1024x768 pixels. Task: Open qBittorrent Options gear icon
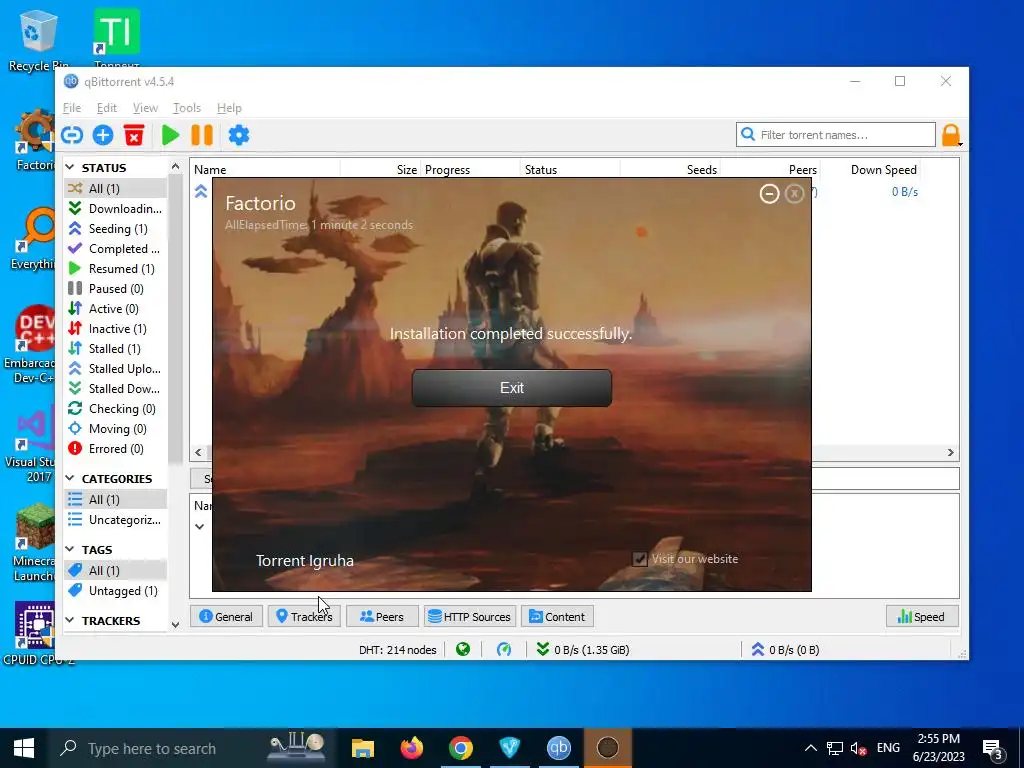239,135
